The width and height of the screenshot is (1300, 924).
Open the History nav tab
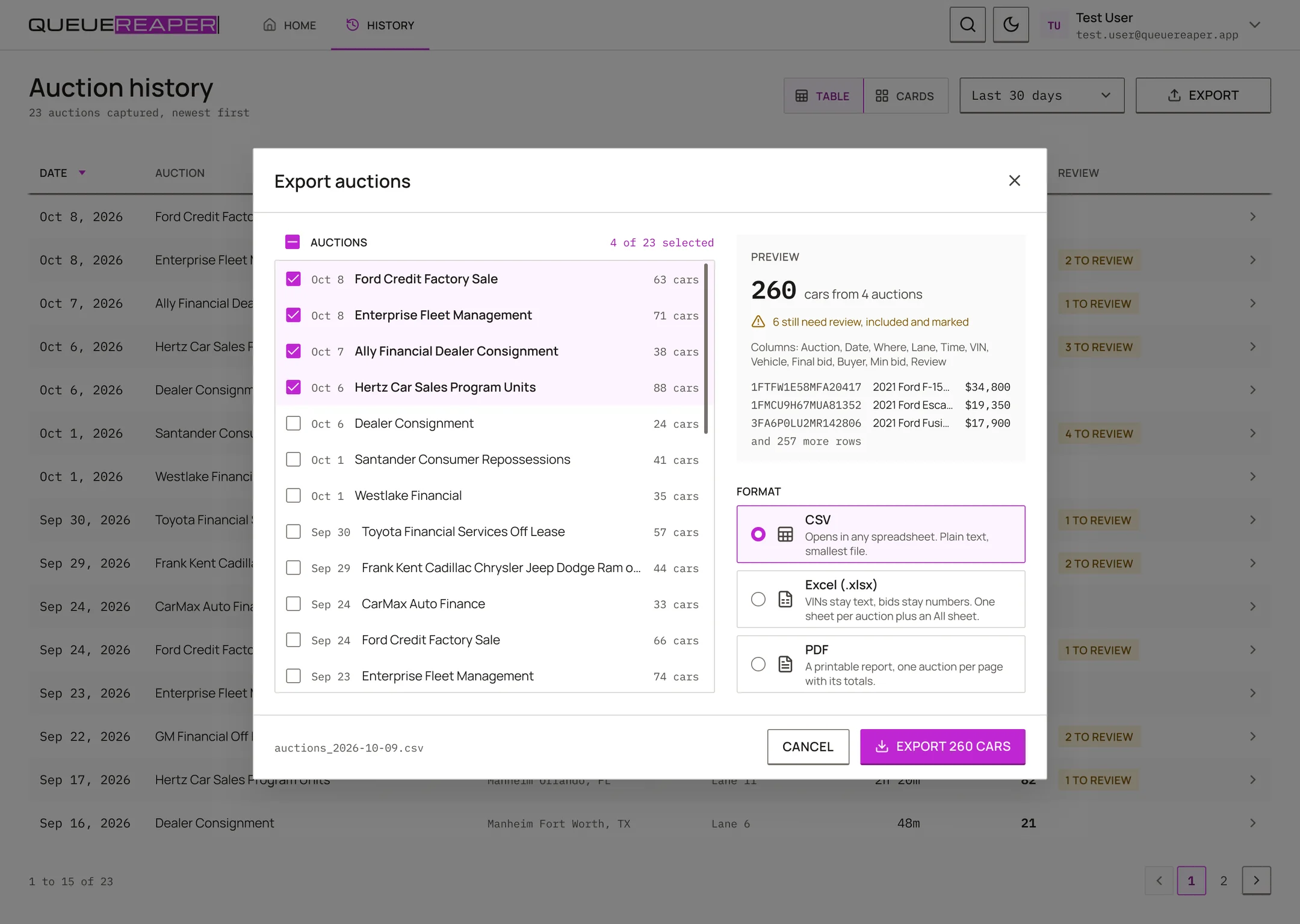click(380, 25)
